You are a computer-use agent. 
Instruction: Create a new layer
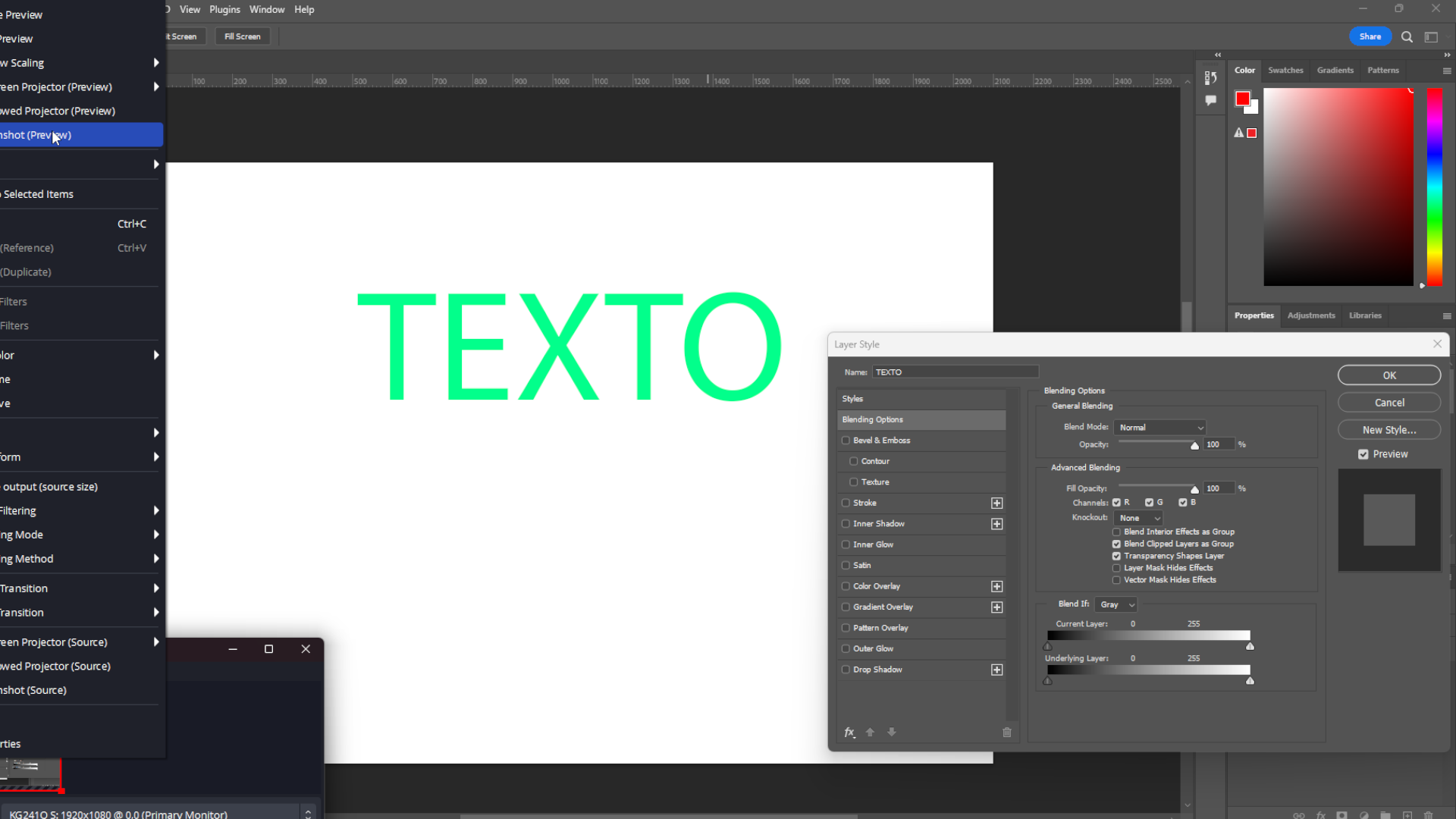click(1407, 815)
